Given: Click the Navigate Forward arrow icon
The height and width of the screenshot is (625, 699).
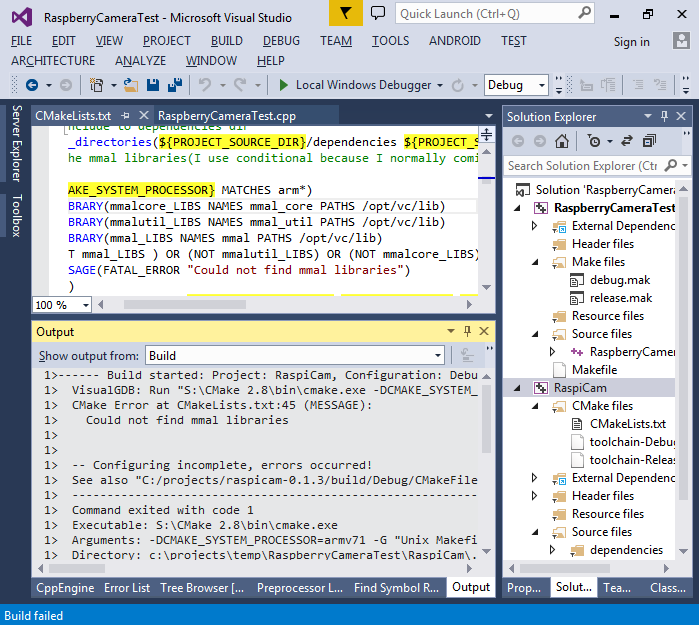Looking at the screenshot, I should (x=66, y=85).
